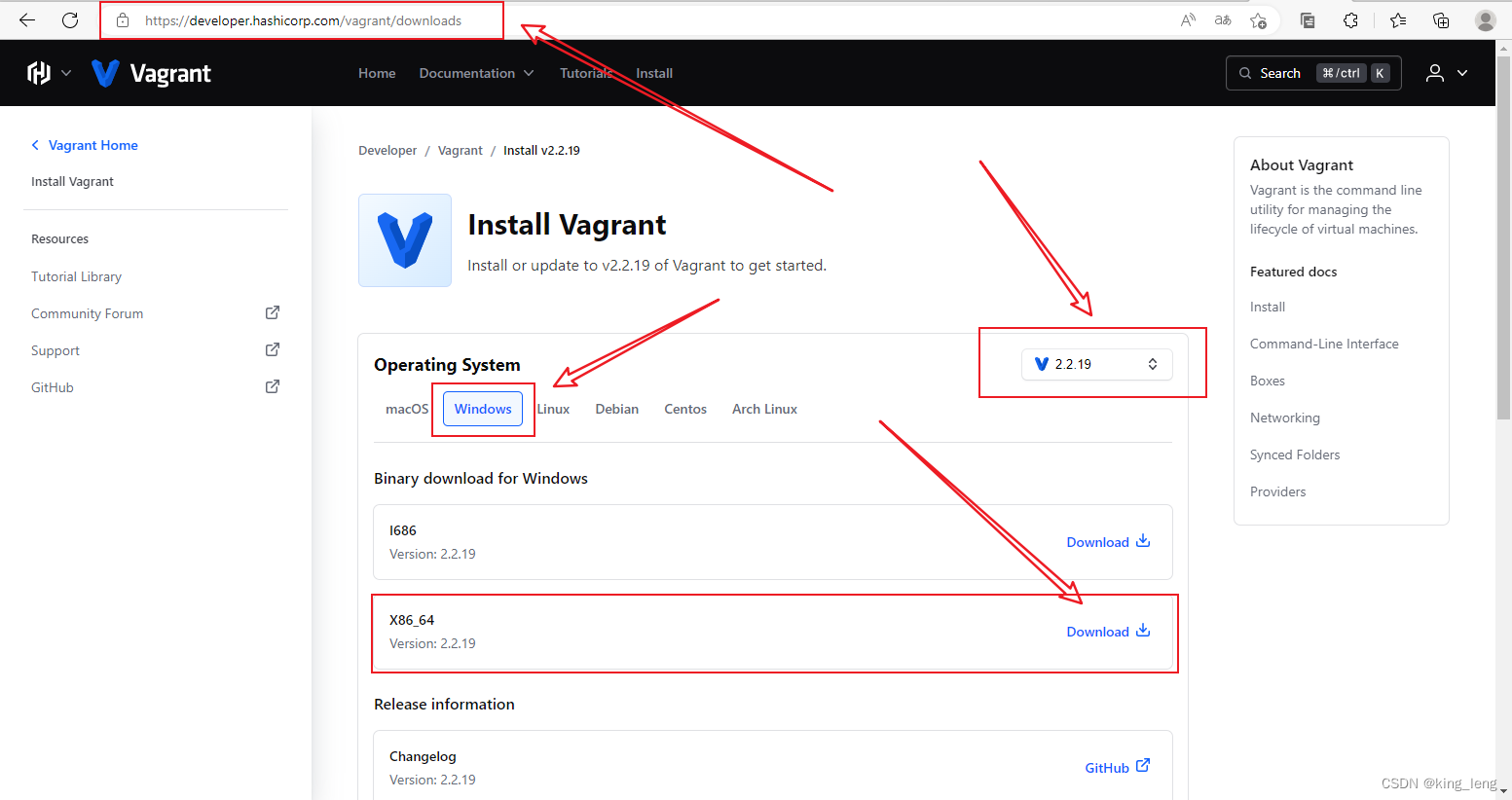Open the Install featured doc
The width and height of the screenshot is (1512, 800).
click(x=1268, y=307)
